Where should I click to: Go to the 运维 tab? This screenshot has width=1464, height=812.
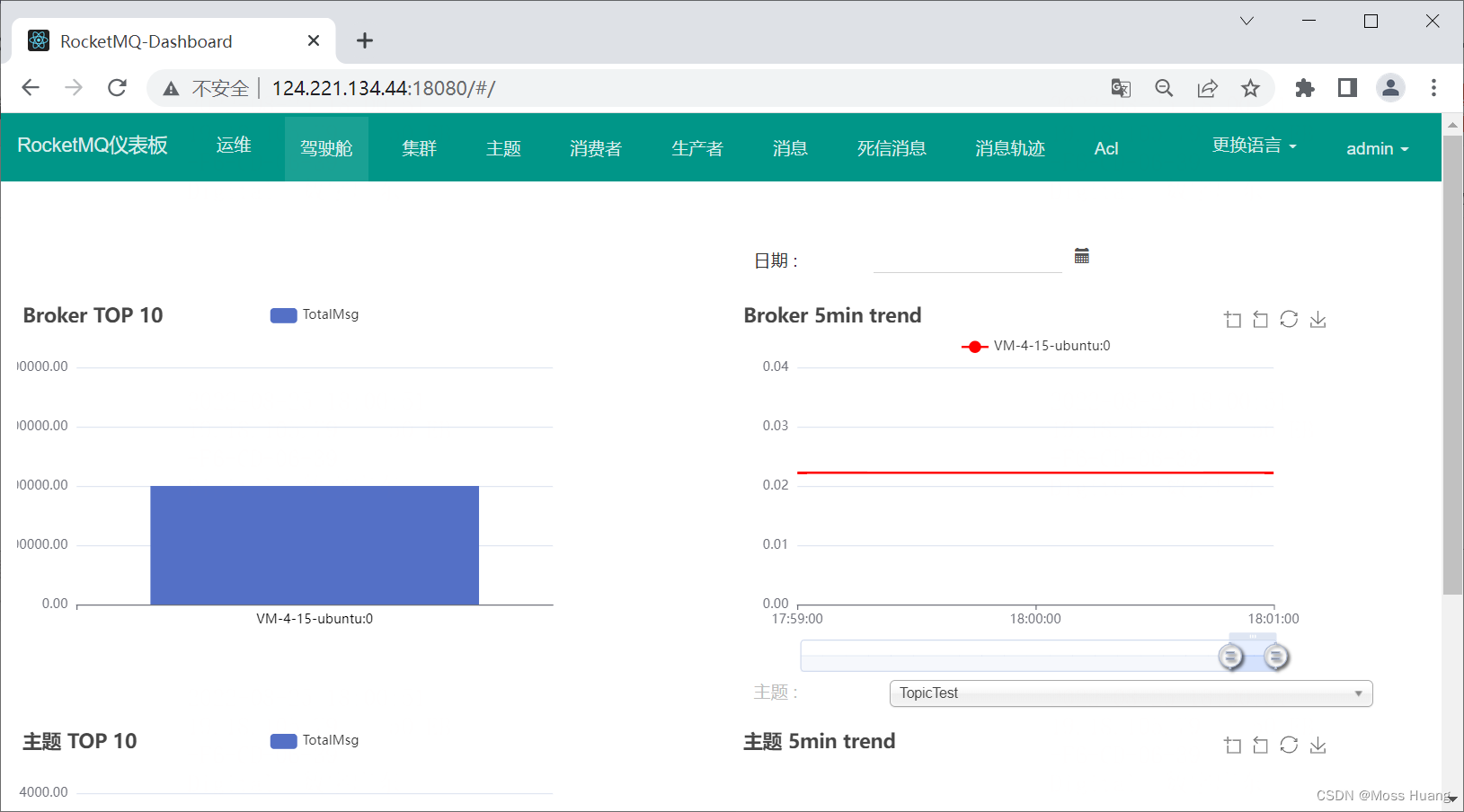click(x=234, y=146)
